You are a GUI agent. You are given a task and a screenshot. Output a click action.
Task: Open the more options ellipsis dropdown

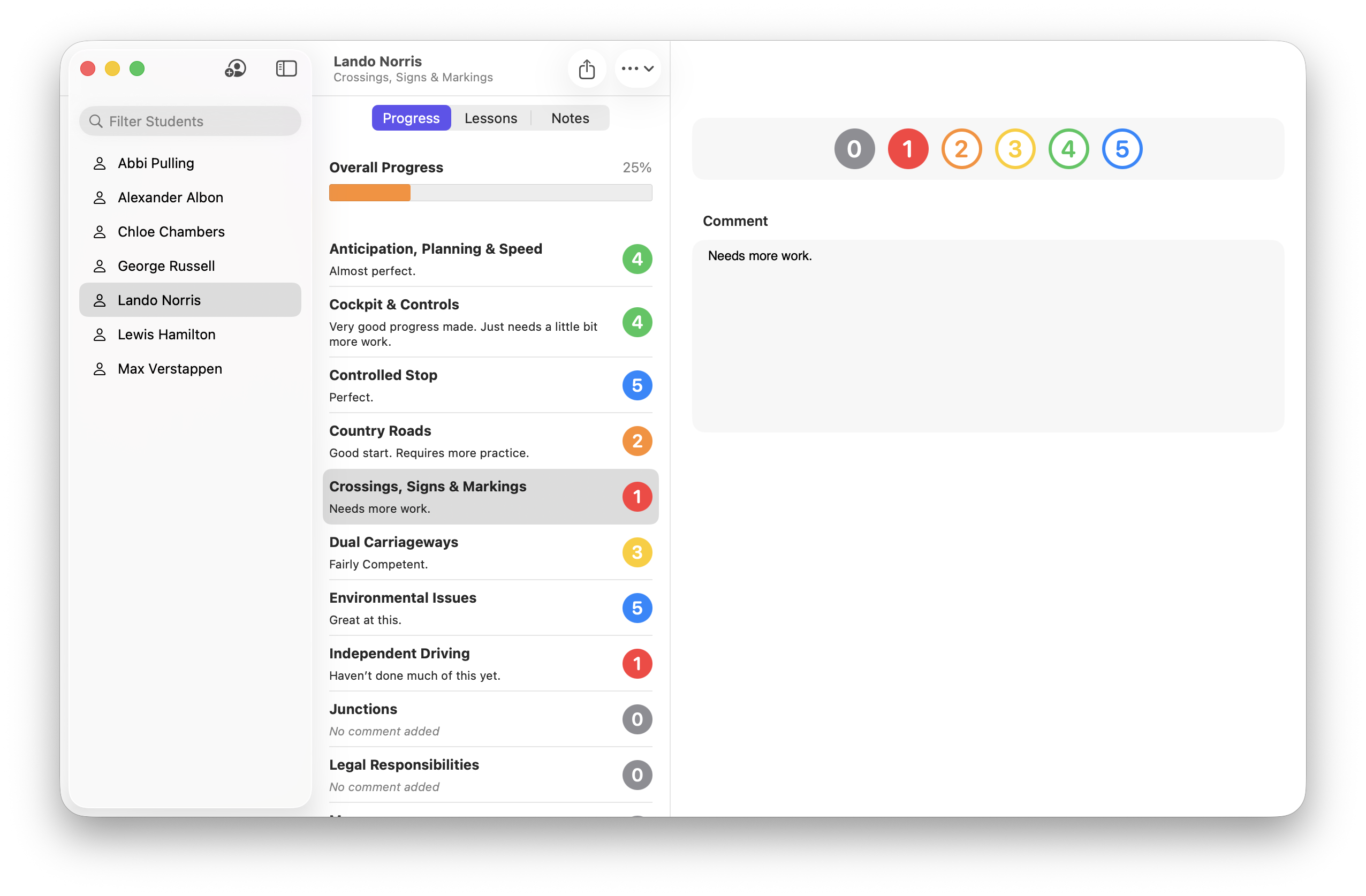point(637,69)
